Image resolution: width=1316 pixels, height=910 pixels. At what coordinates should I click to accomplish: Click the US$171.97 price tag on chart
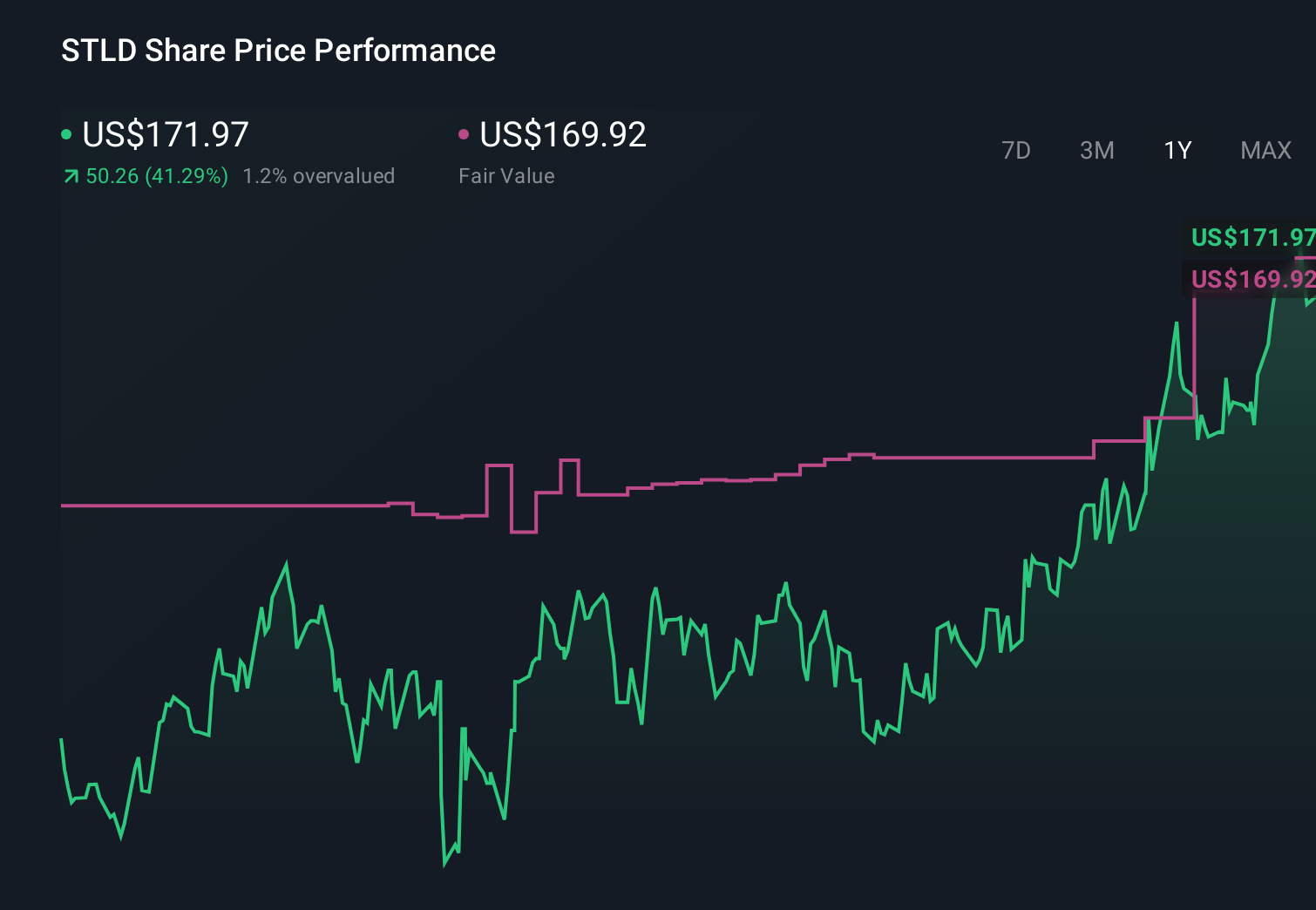tap(1252, 237)
